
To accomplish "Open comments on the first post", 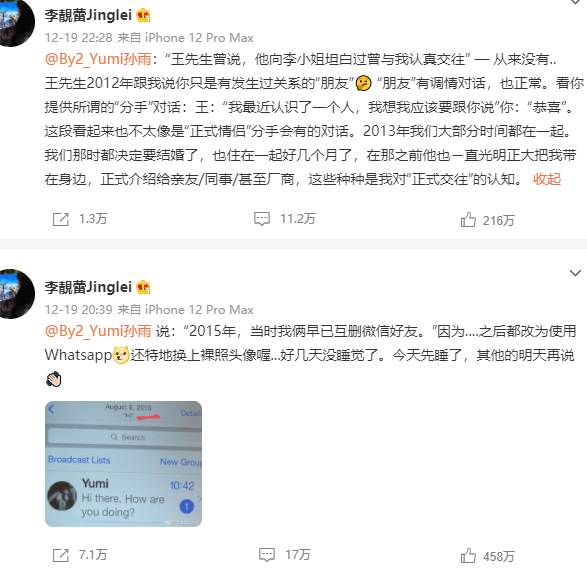I will click(x=262, y=219).
